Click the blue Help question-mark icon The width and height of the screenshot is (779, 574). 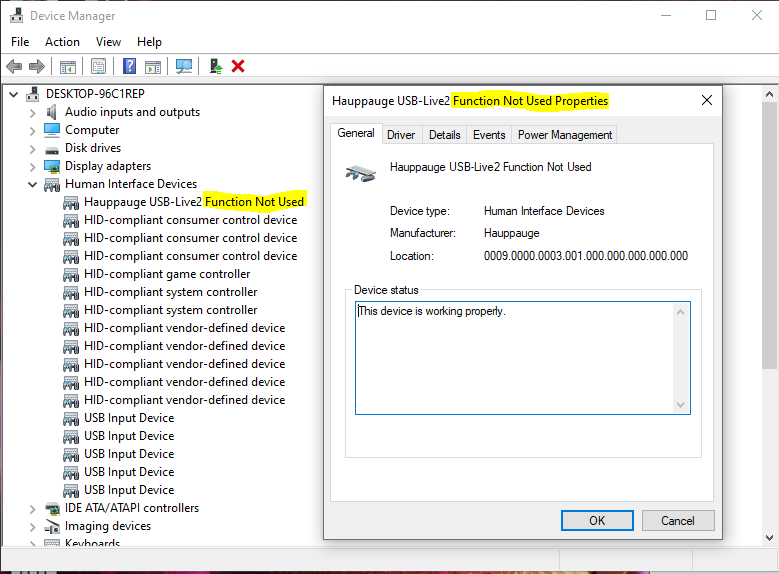(129, 66)
